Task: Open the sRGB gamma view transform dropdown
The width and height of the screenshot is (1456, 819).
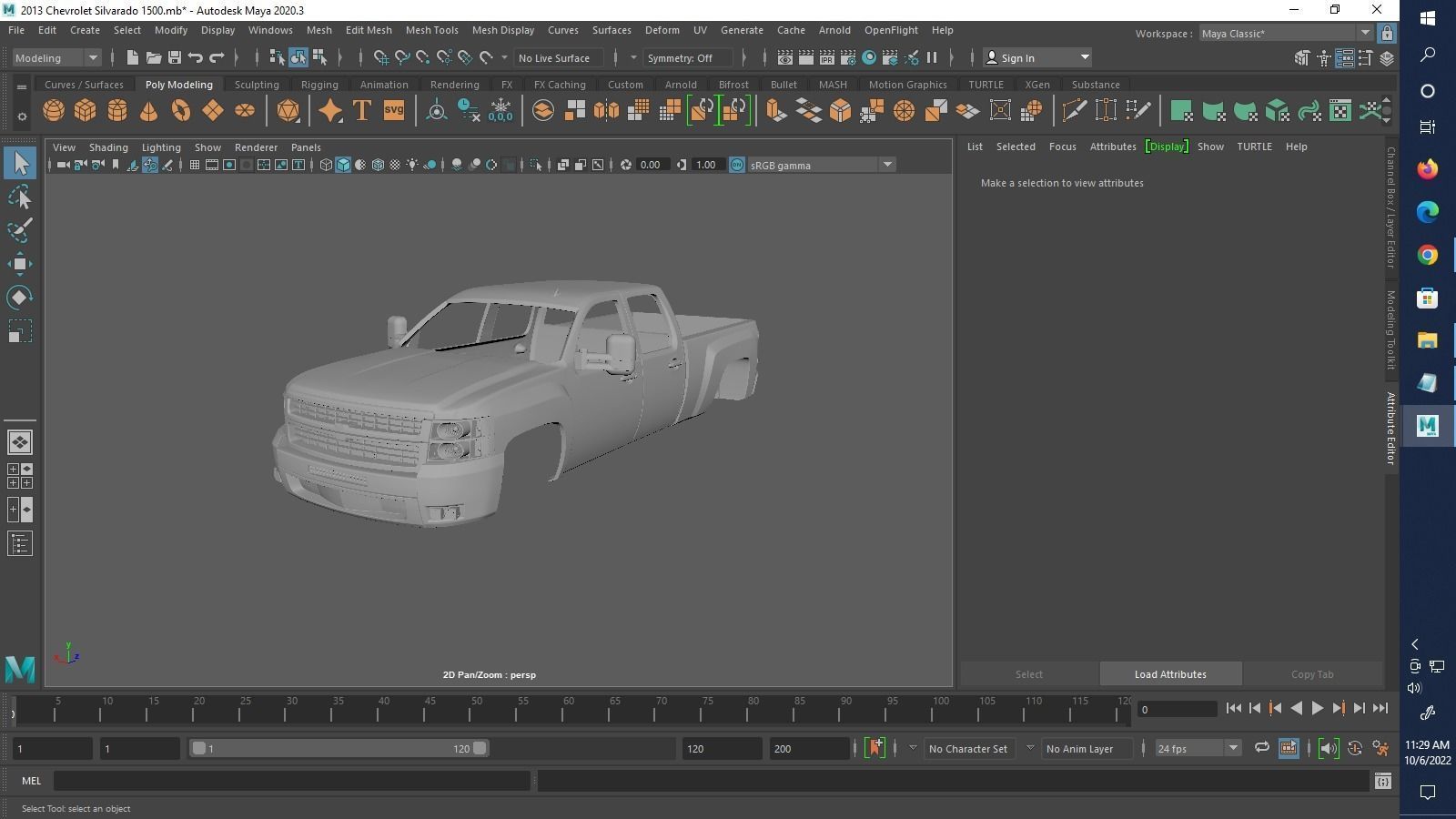Action: 821,165
